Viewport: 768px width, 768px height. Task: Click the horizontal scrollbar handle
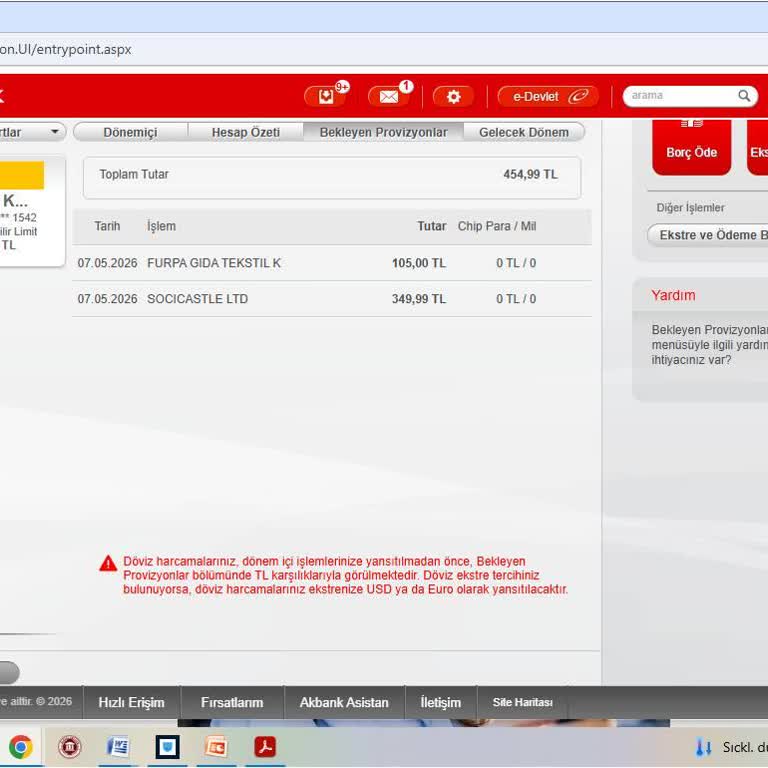tap(9, 672)
